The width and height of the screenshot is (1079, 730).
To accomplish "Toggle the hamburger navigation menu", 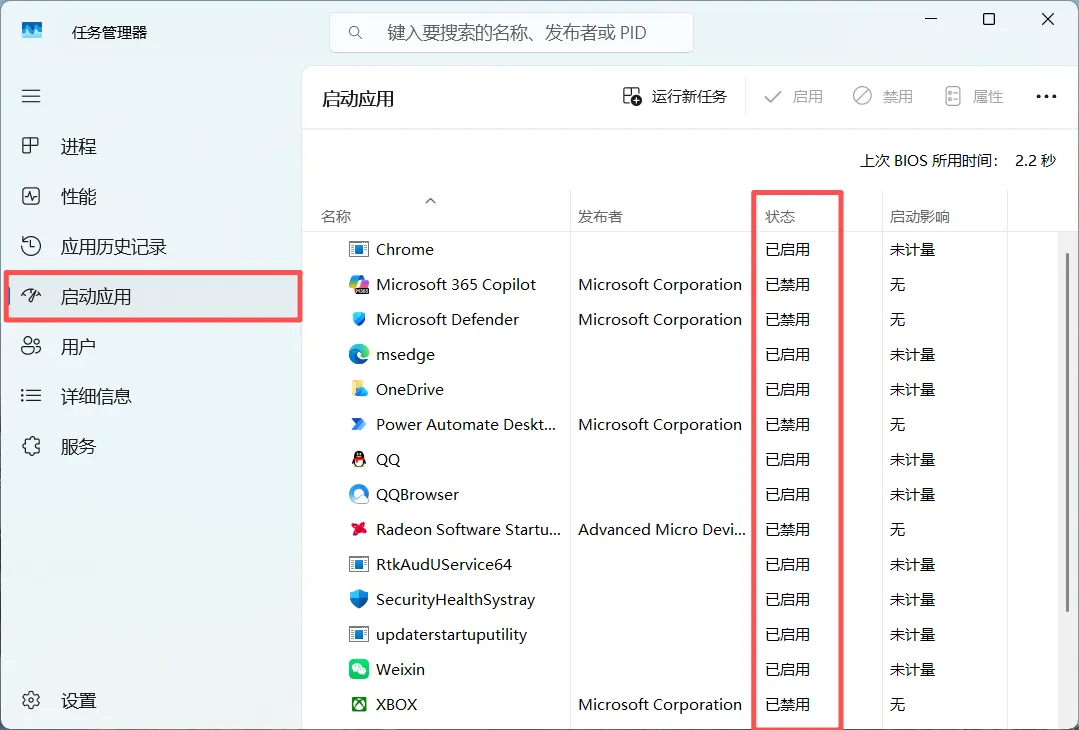I will tap(31, 96).
